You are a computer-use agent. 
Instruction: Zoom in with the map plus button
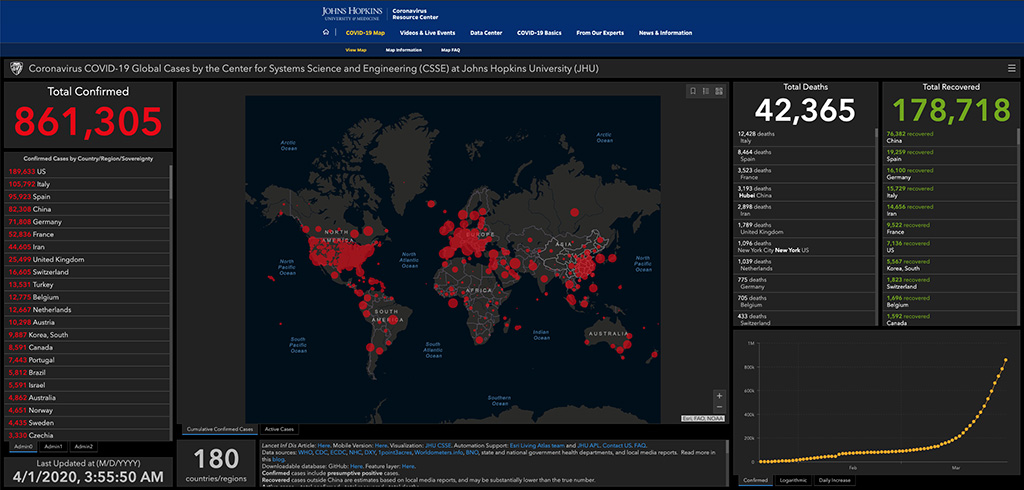pyautogui.click(x=719, y=396)
